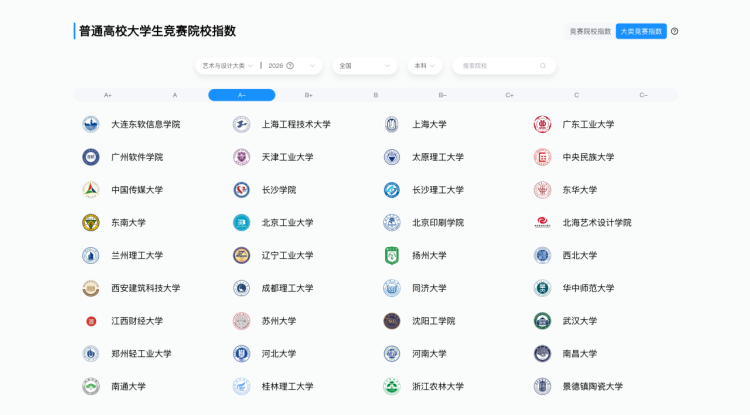Image resolution: width=750 pixels, height=415 pixels.
Task: Select the C grade tab
Action: (x=576, y=95)
